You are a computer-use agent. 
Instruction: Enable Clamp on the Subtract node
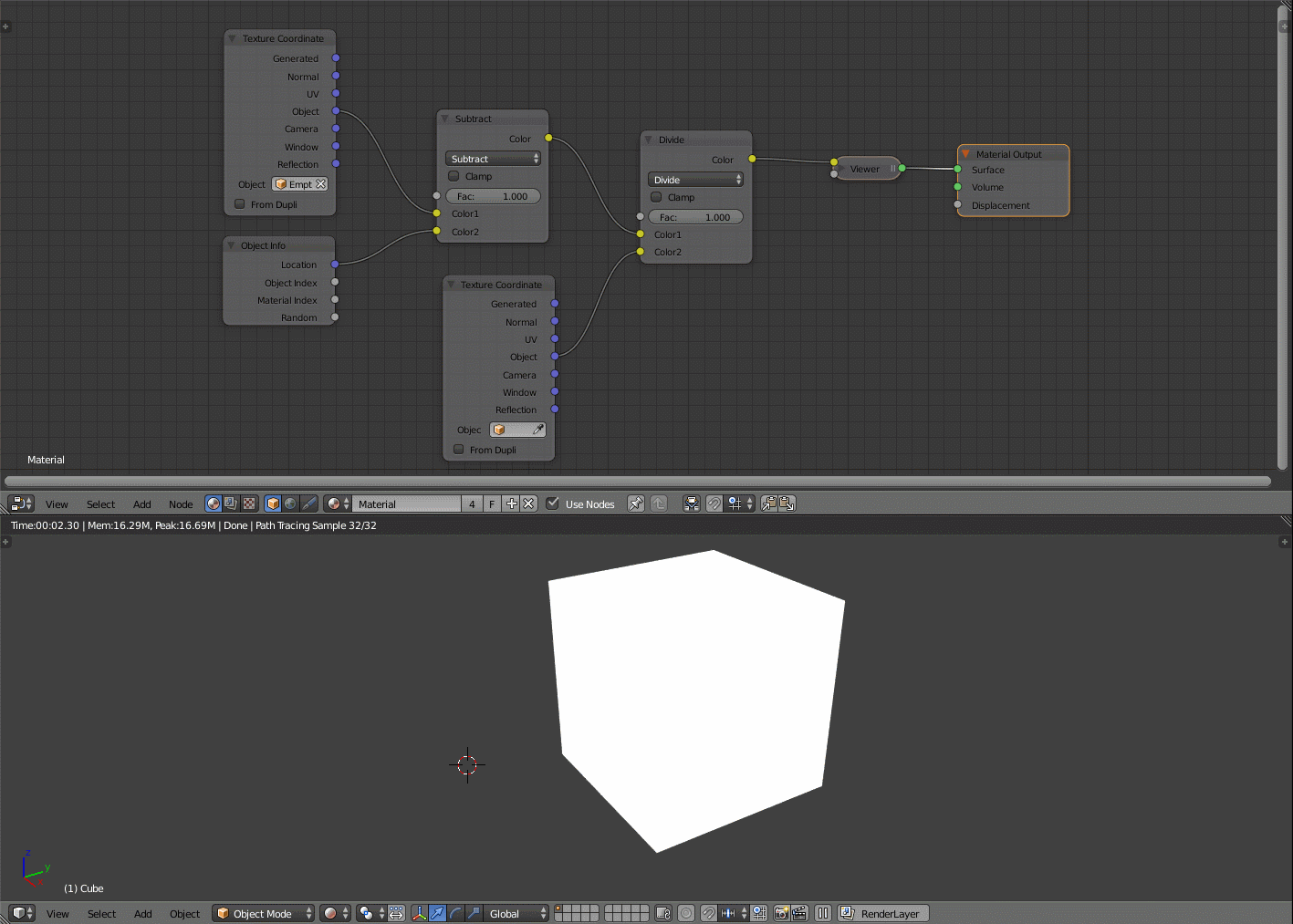pyautogui.click(x=454, y=176)
